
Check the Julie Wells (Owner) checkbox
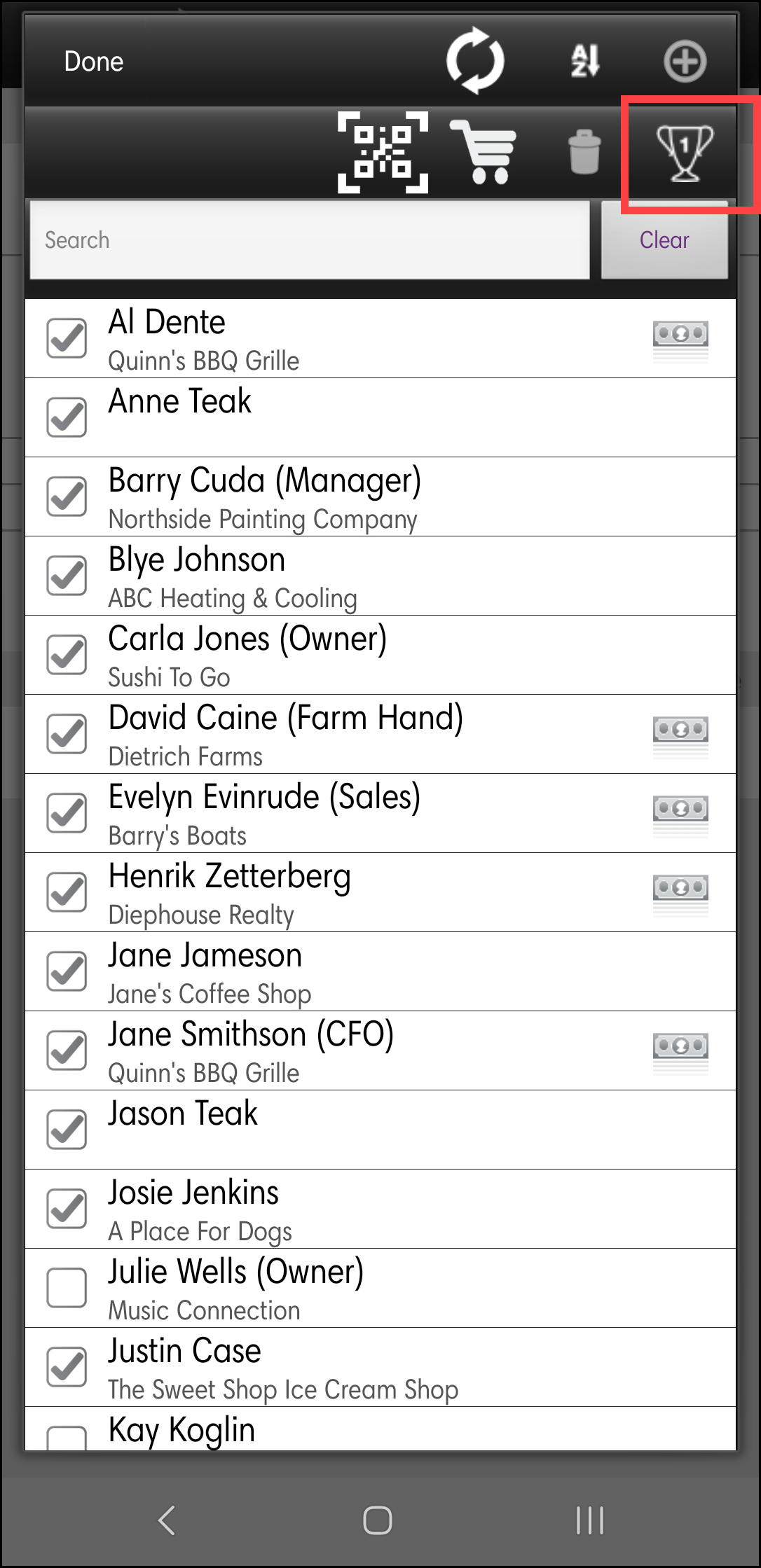click(67, 1288)
